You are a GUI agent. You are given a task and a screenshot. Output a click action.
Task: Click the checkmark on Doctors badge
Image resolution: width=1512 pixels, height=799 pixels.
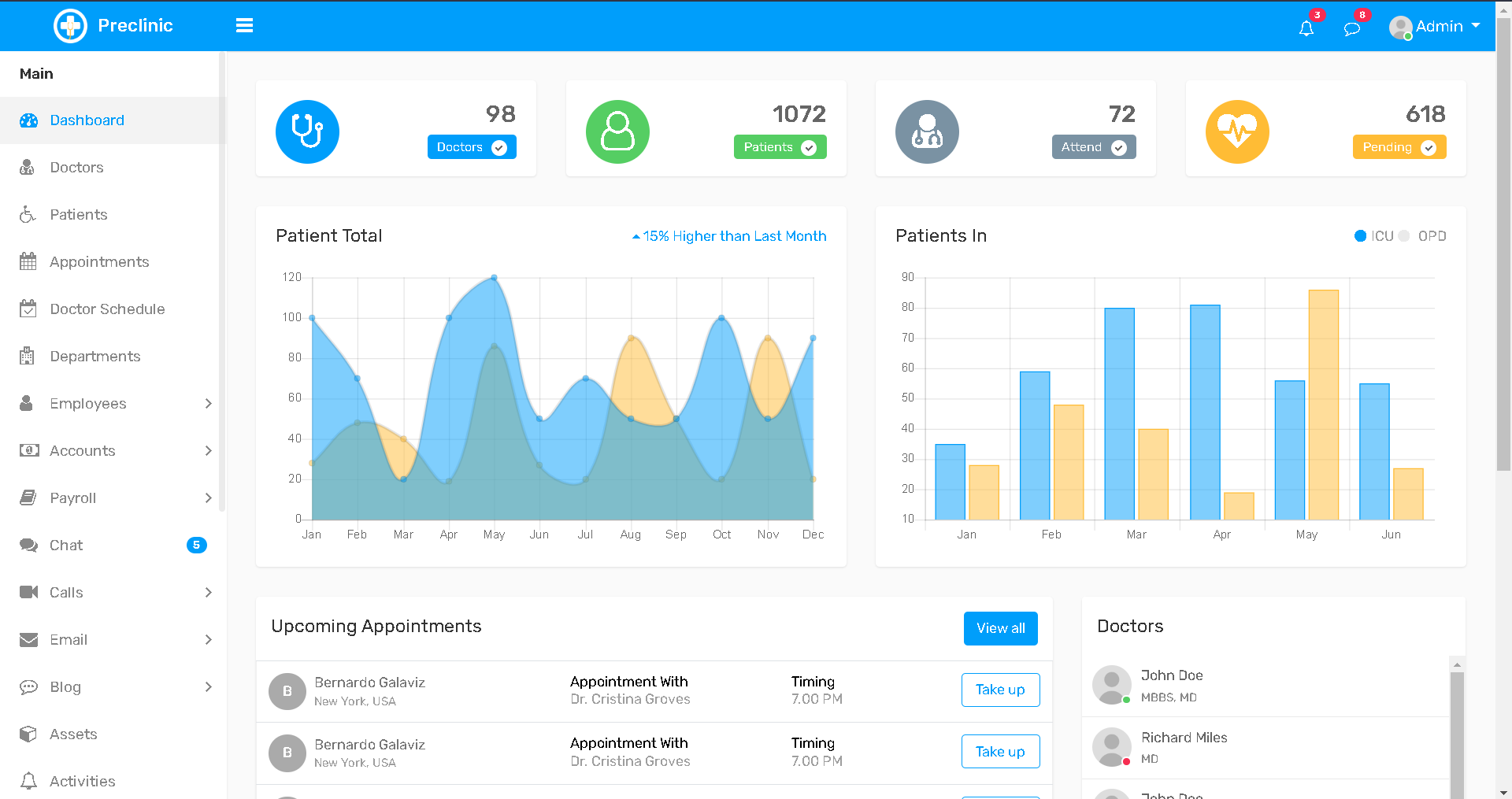click(499, 147)
